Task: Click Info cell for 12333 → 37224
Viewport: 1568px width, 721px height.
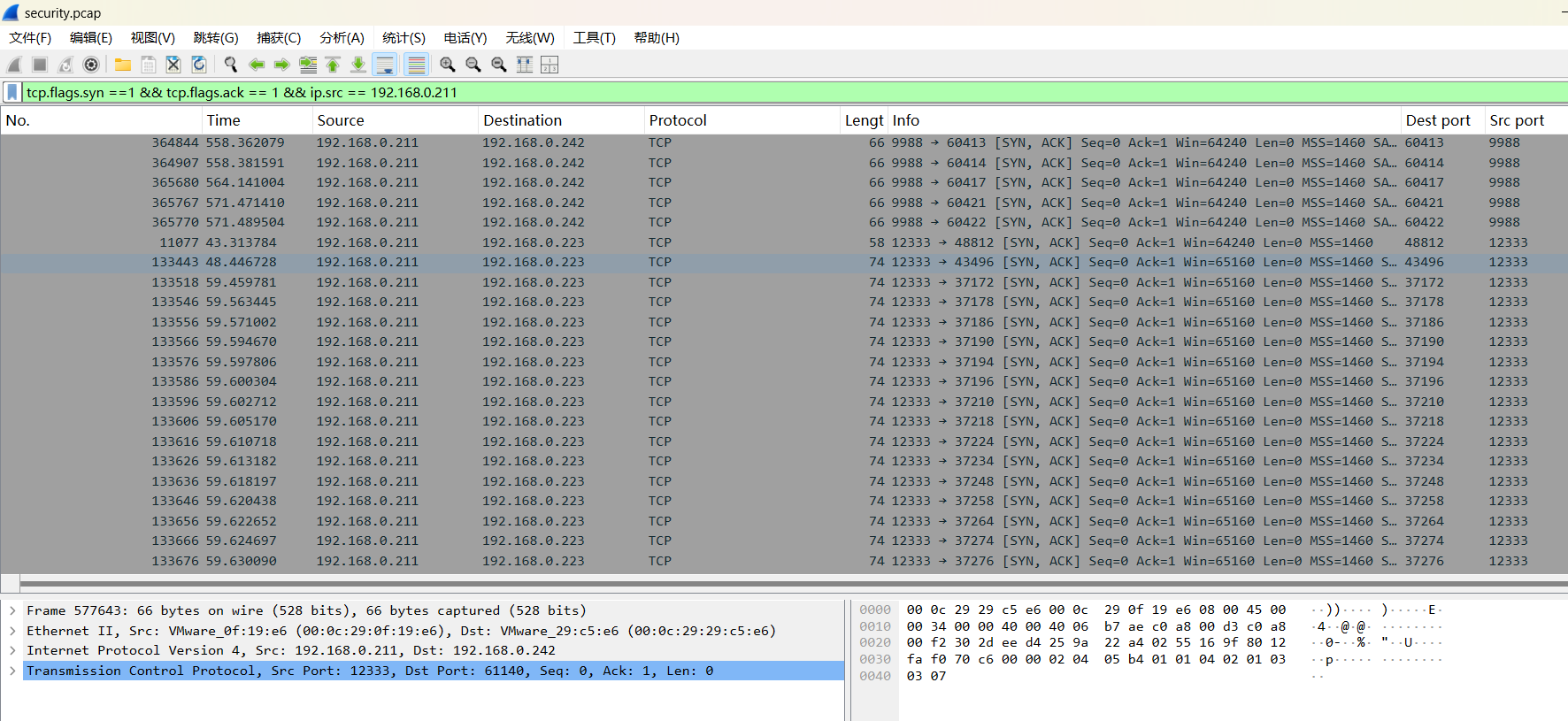Action: [x=1144, y=441]
